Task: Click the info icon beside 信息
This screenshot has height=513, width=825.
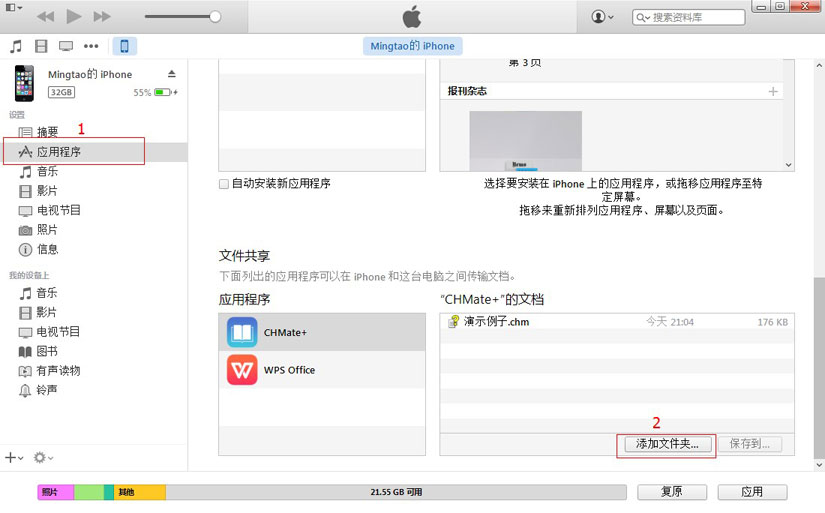Action: tap(25, 250)
